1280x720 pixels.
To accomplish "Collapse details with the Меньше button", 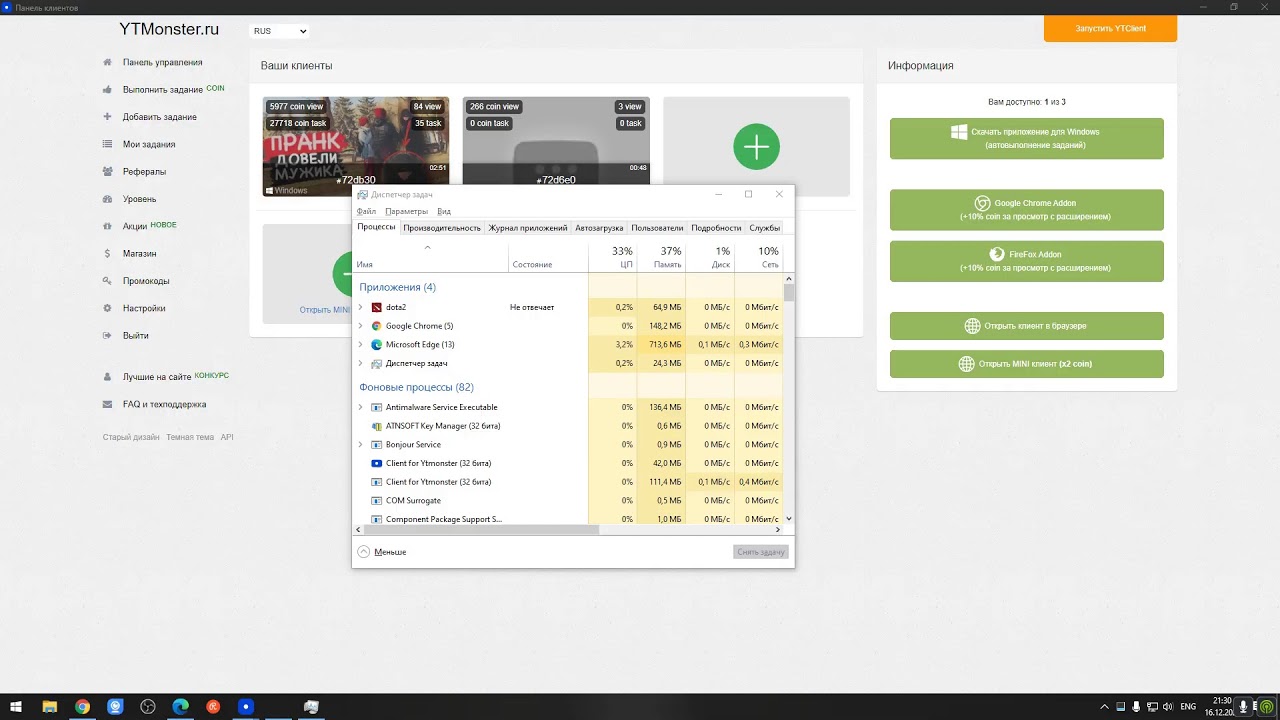I will [x=382, y=552].
